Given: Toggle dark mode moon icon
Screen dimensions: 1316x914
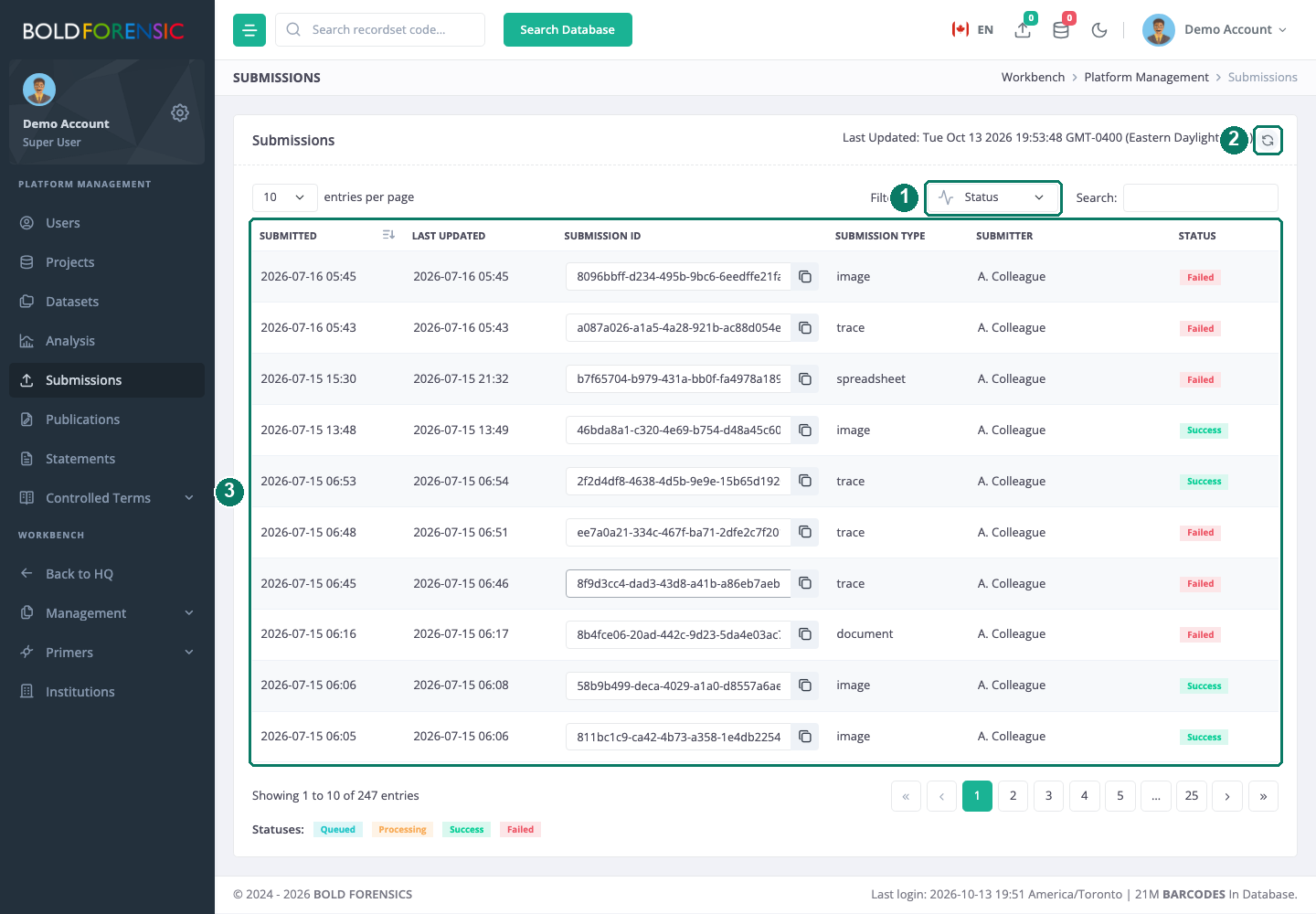Looking at the screenshot, I should coord(1099,30).
